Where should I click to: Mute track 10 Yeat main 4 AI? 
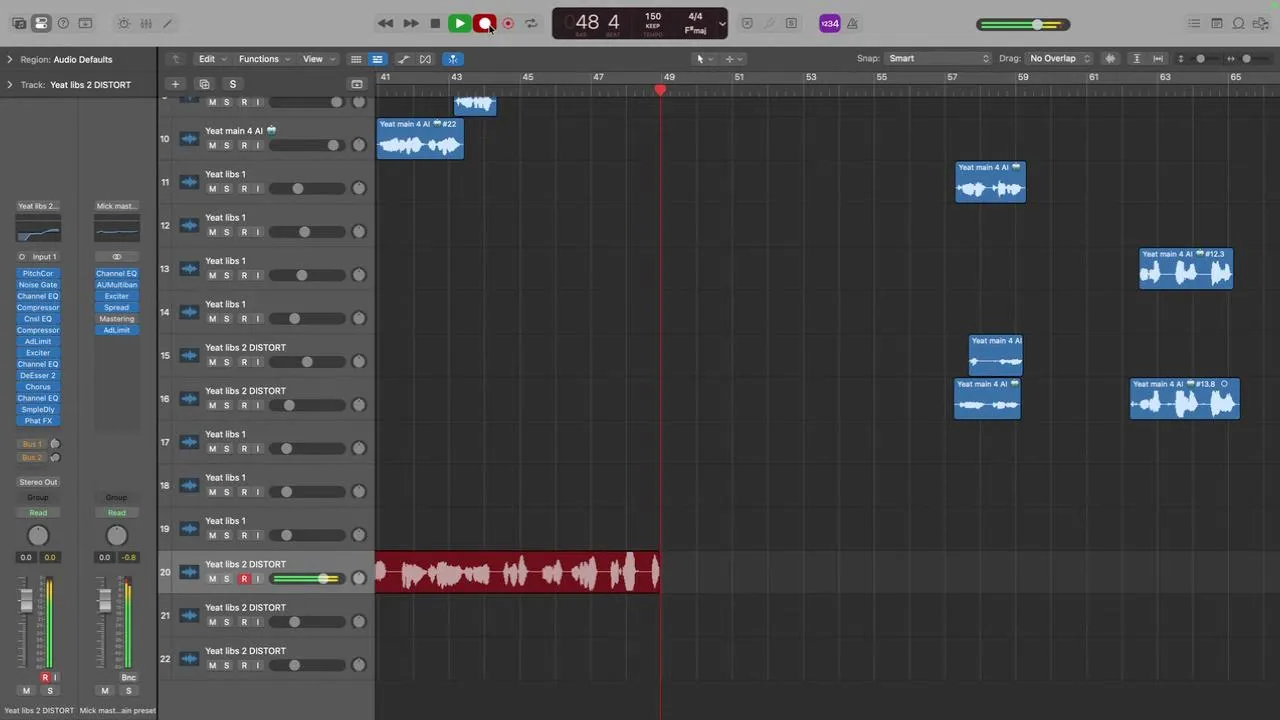click(212, 145)
